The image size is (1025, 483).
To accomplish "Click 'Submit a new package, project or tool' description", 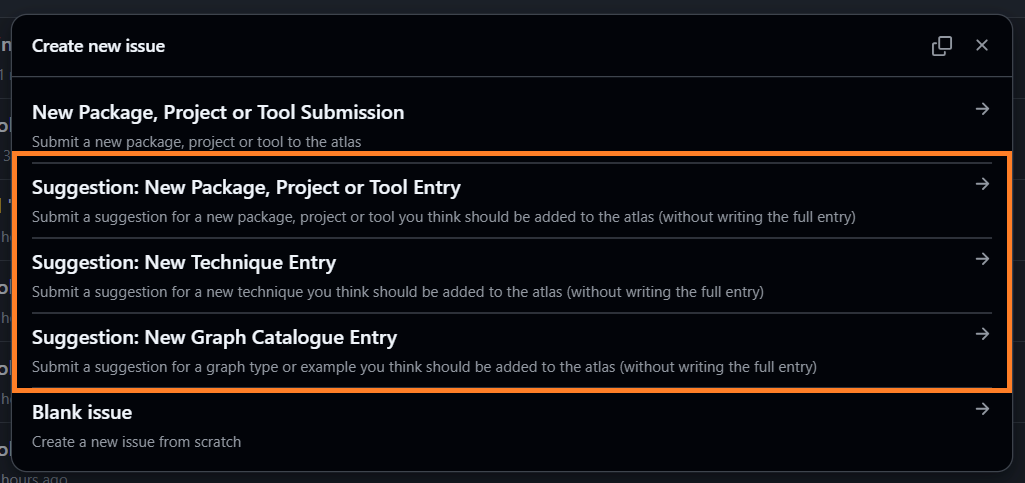I will [x=196, y=142].
